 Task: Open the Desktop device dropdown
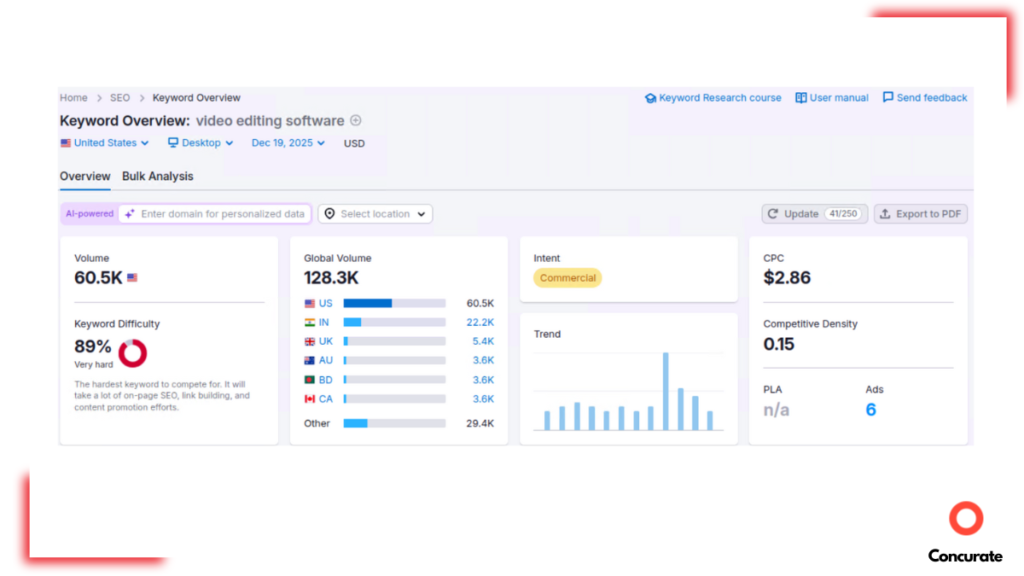(x=200, y=143)
